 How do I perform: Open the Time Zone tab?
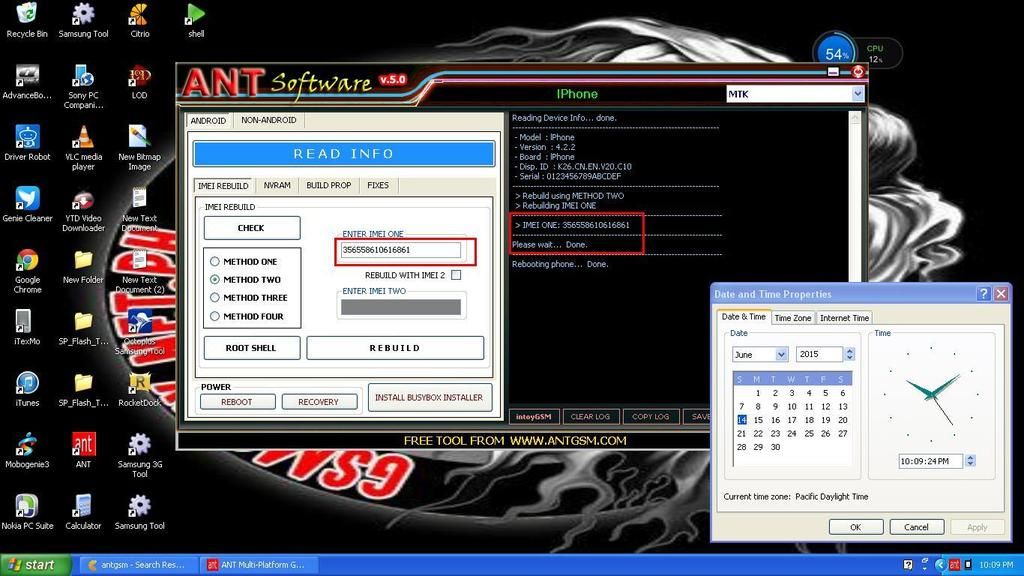[793, 318]
